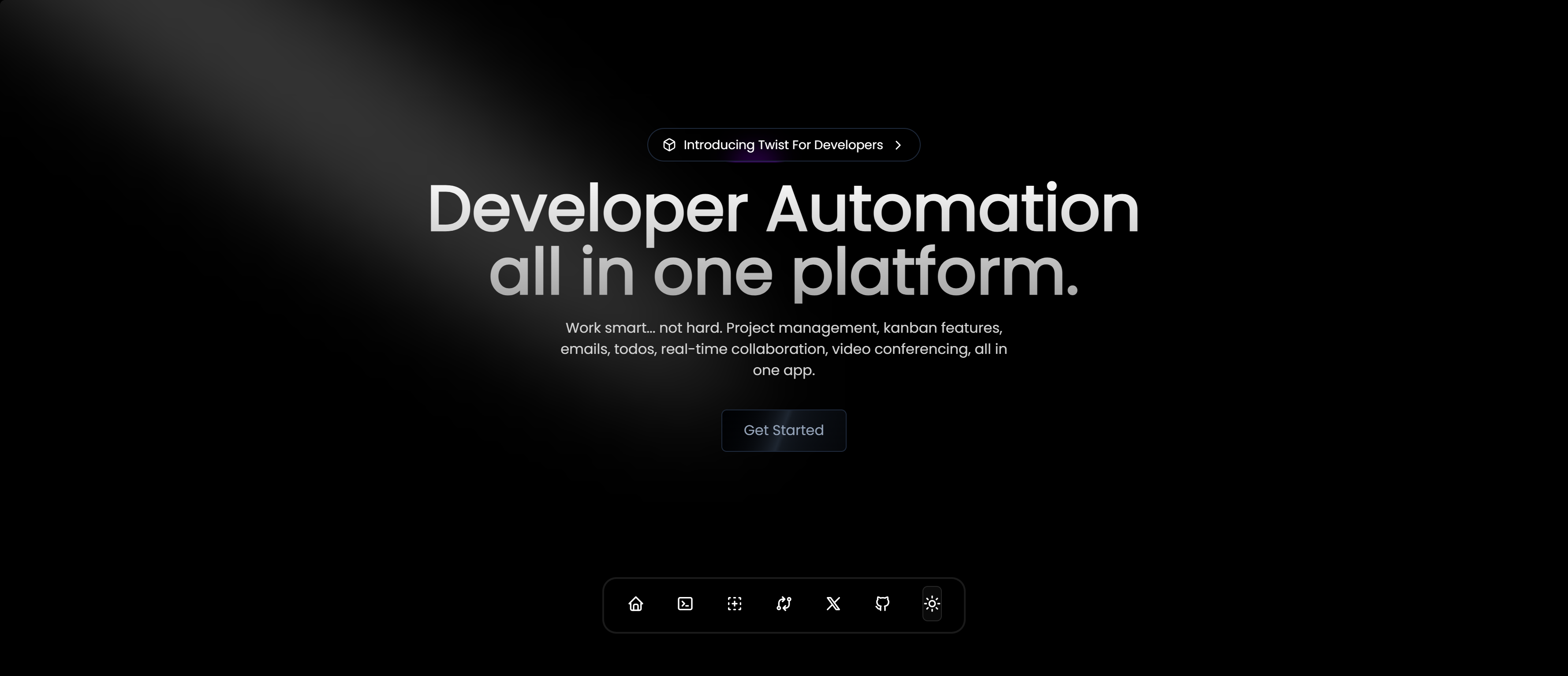
Task: Open the features frame icon in the dock
Action: pyautogui.click(x=734, y=604)
